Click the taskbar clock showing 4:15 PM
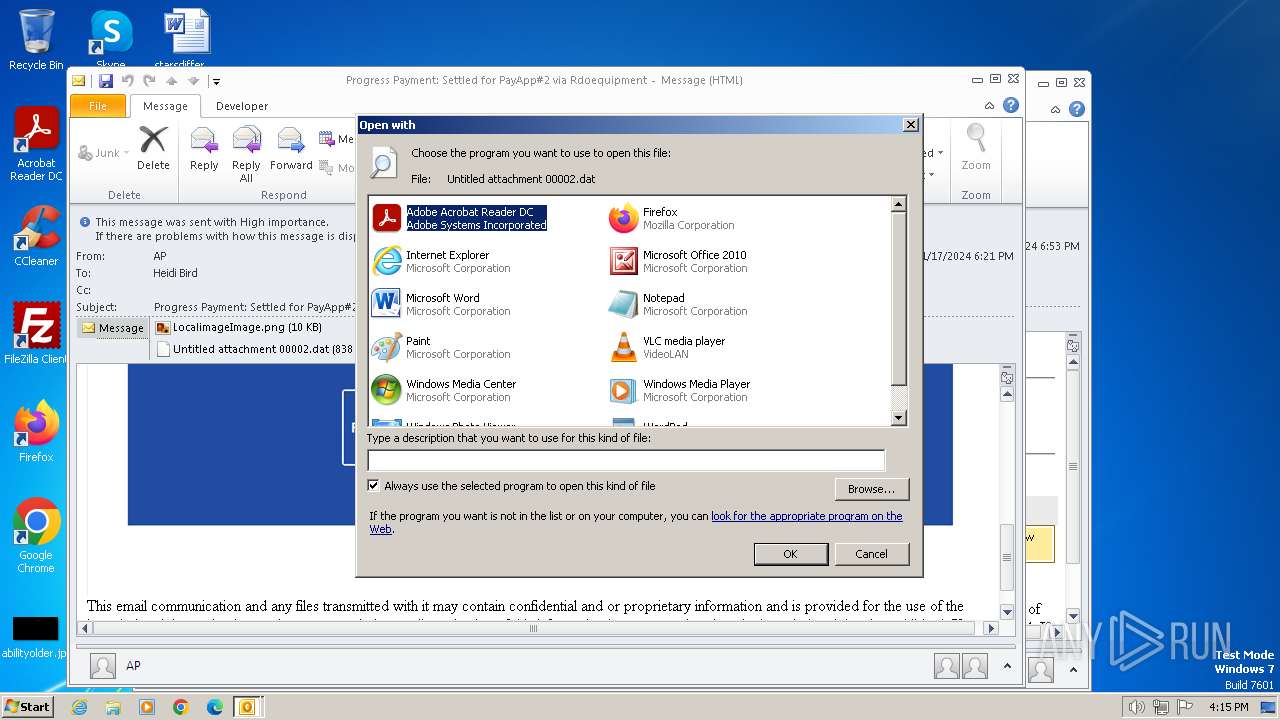 pyautogui.click(x=1229, y=707)
